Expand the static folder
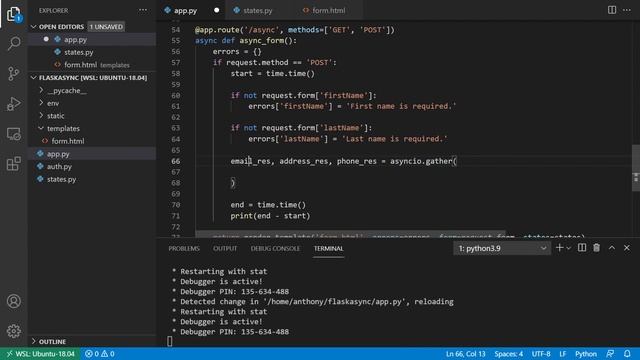The width and height of the screenshot is (640, 360). coord(56,116)
